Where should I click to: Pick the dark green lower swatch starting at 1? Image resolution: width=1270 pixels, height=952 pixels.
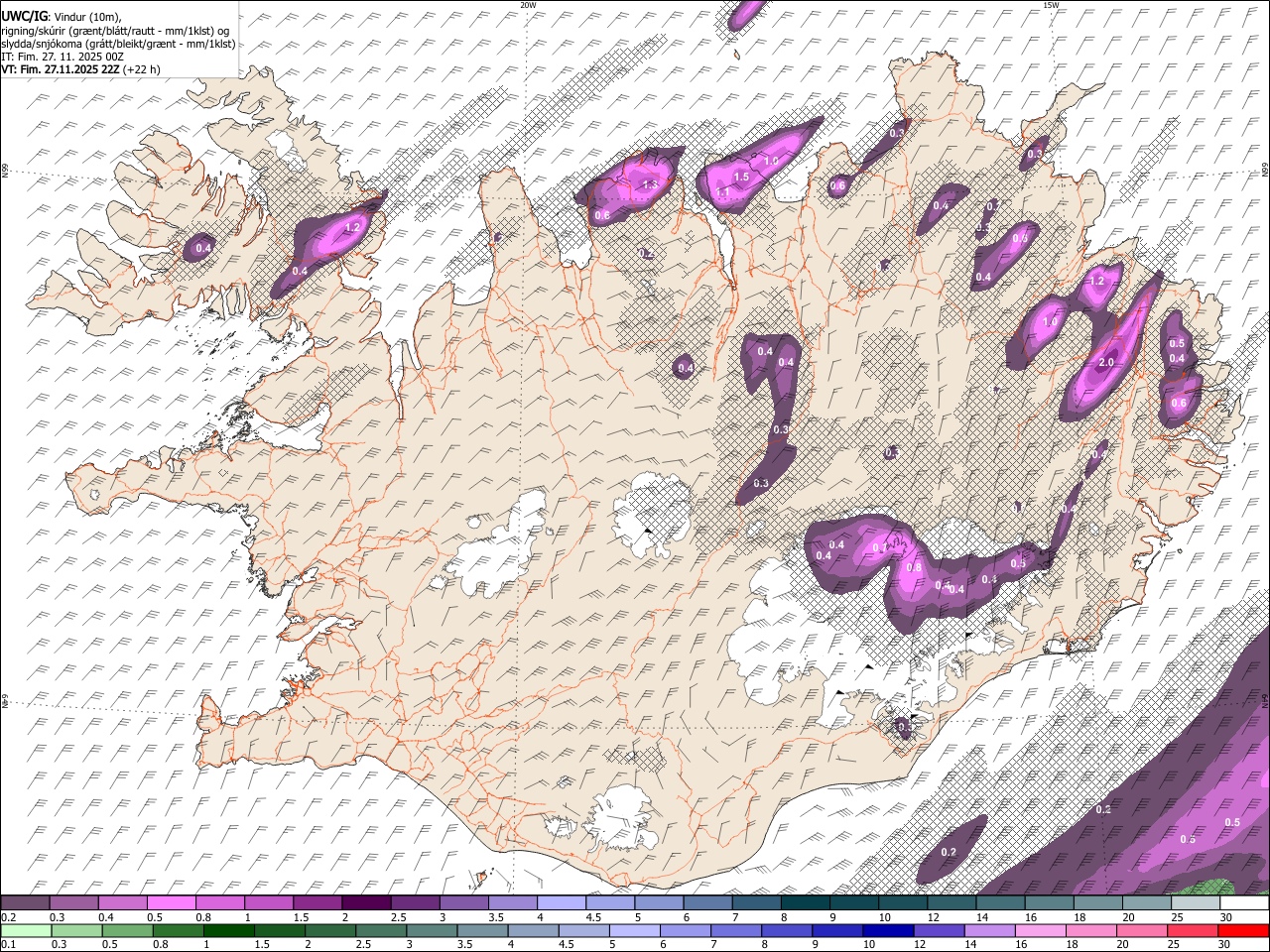pyautogui.click(x=229, y=930)
